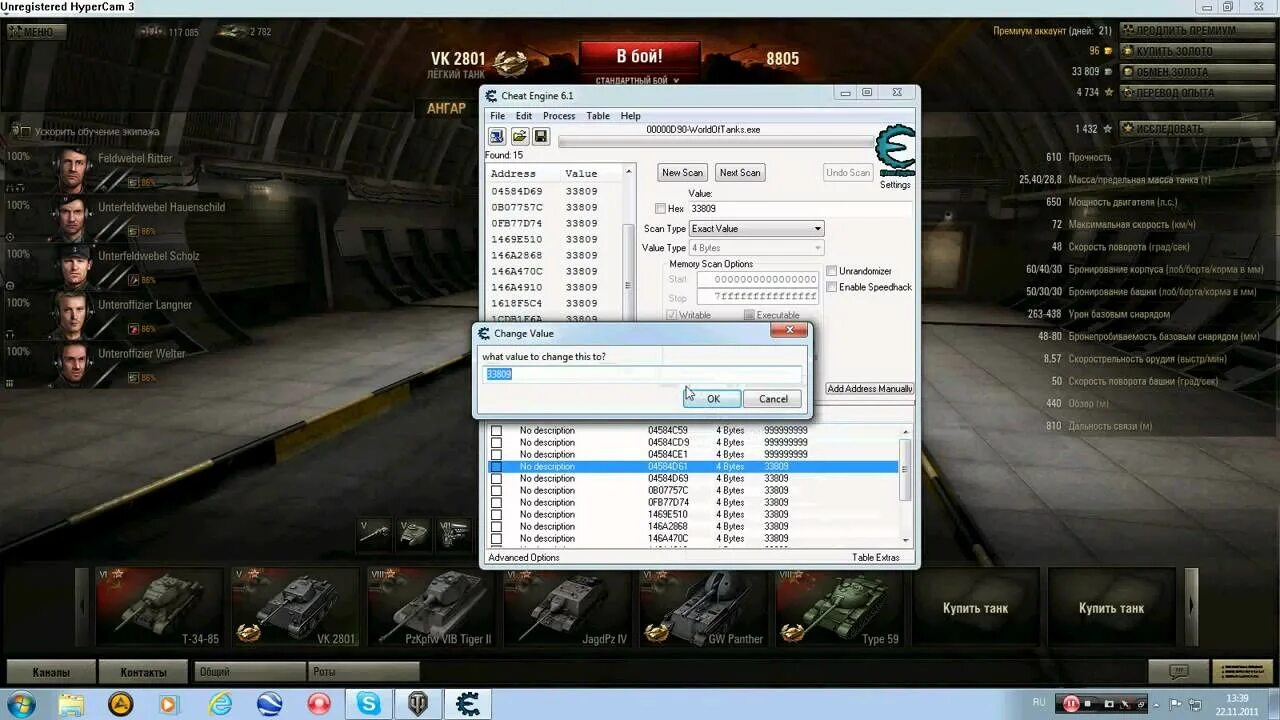Tick freeze checkbox for address 04584C59
The height and width of the screenshot is (720, 1280).
[496, 430]
